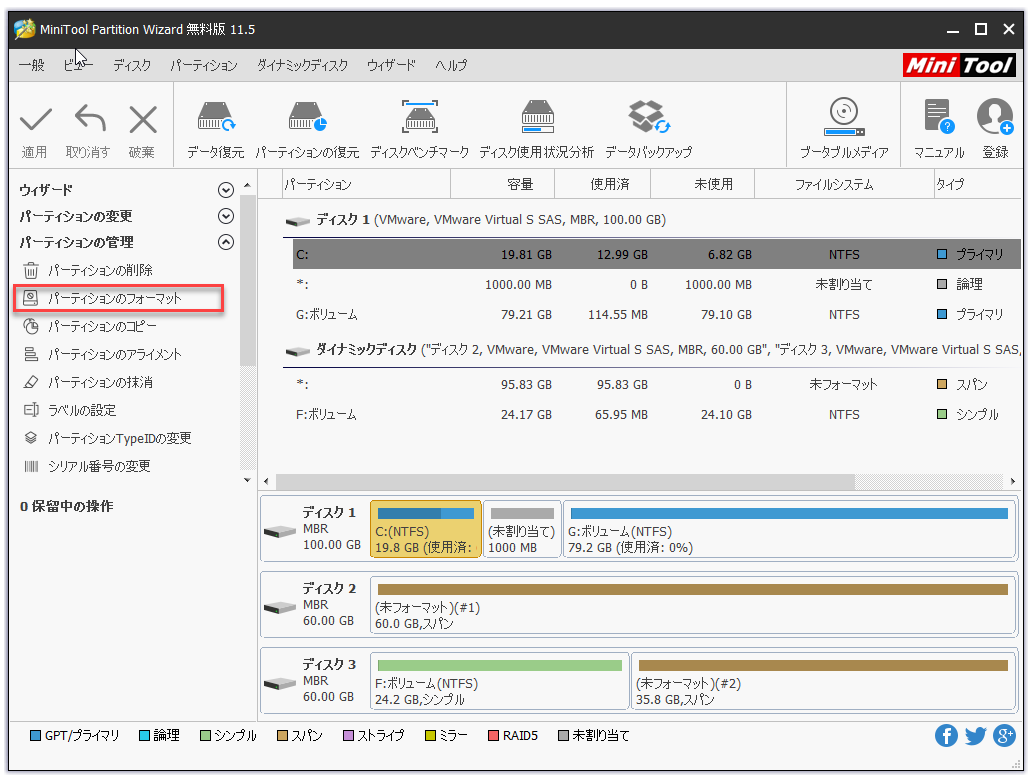Launch ディスクベンチマーク tool
The width and height of the screenshot is (1033, 776).
(x=419, y=119)
